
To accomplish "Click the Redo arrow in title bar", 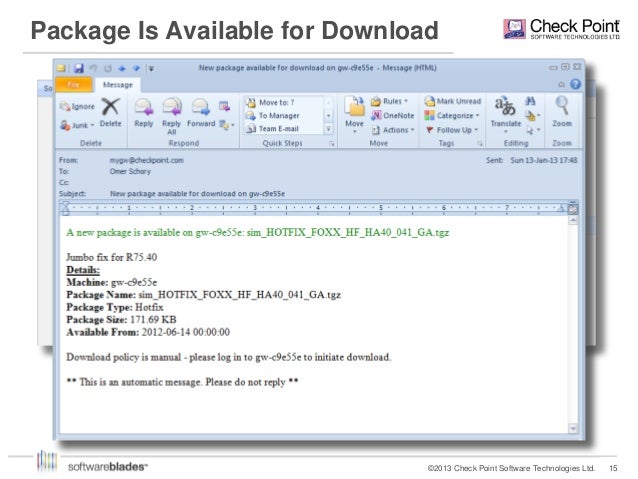I will [x=107, y=68].
